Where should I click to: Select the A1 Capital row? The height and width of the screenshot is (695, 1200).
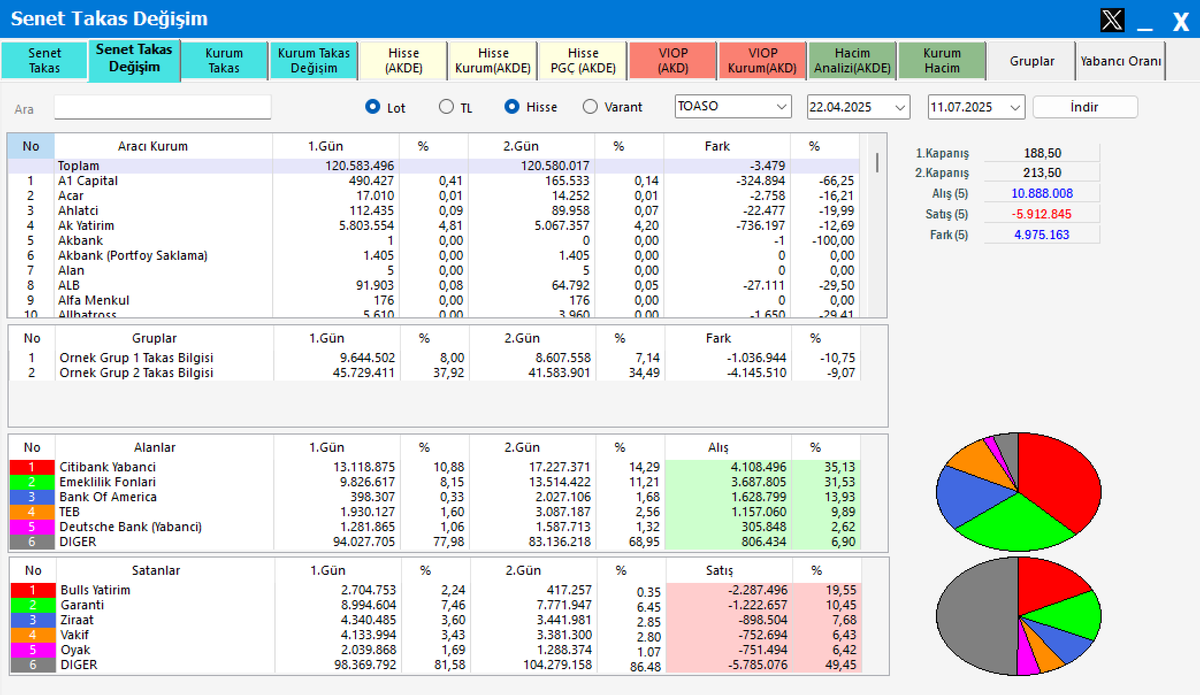(433, 181)
